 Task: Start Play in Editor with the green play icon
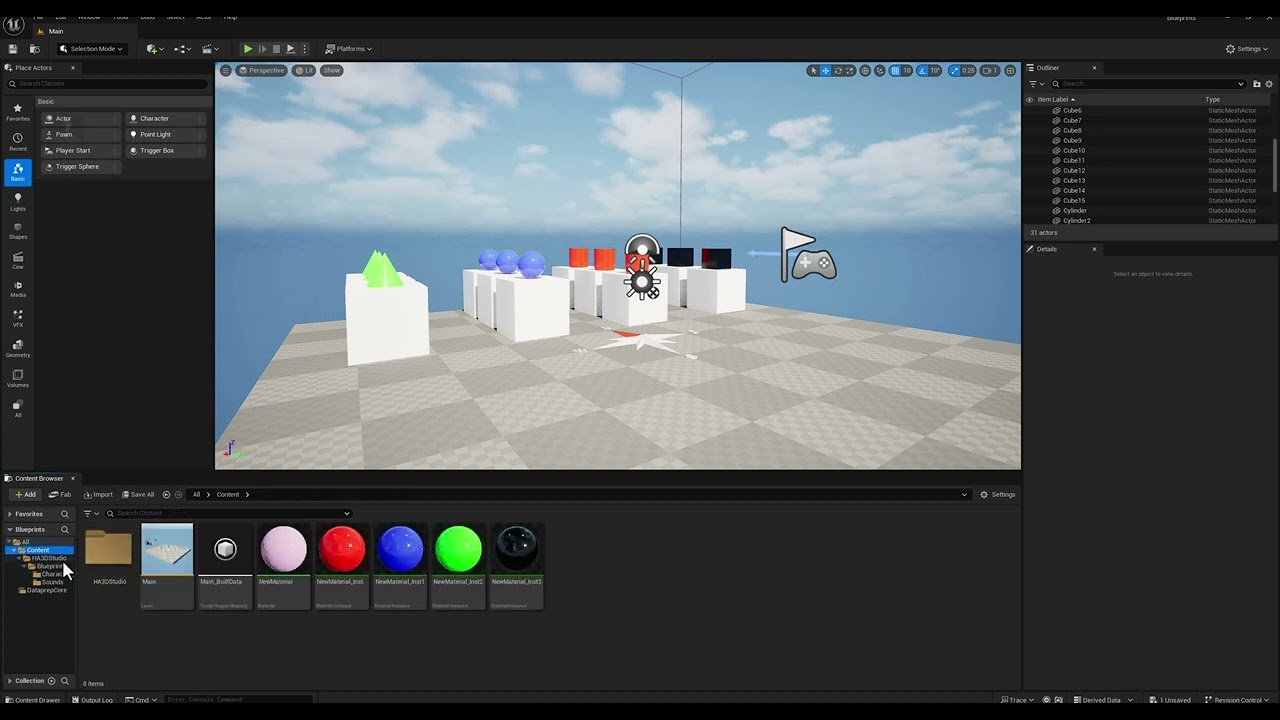[248, 48]
